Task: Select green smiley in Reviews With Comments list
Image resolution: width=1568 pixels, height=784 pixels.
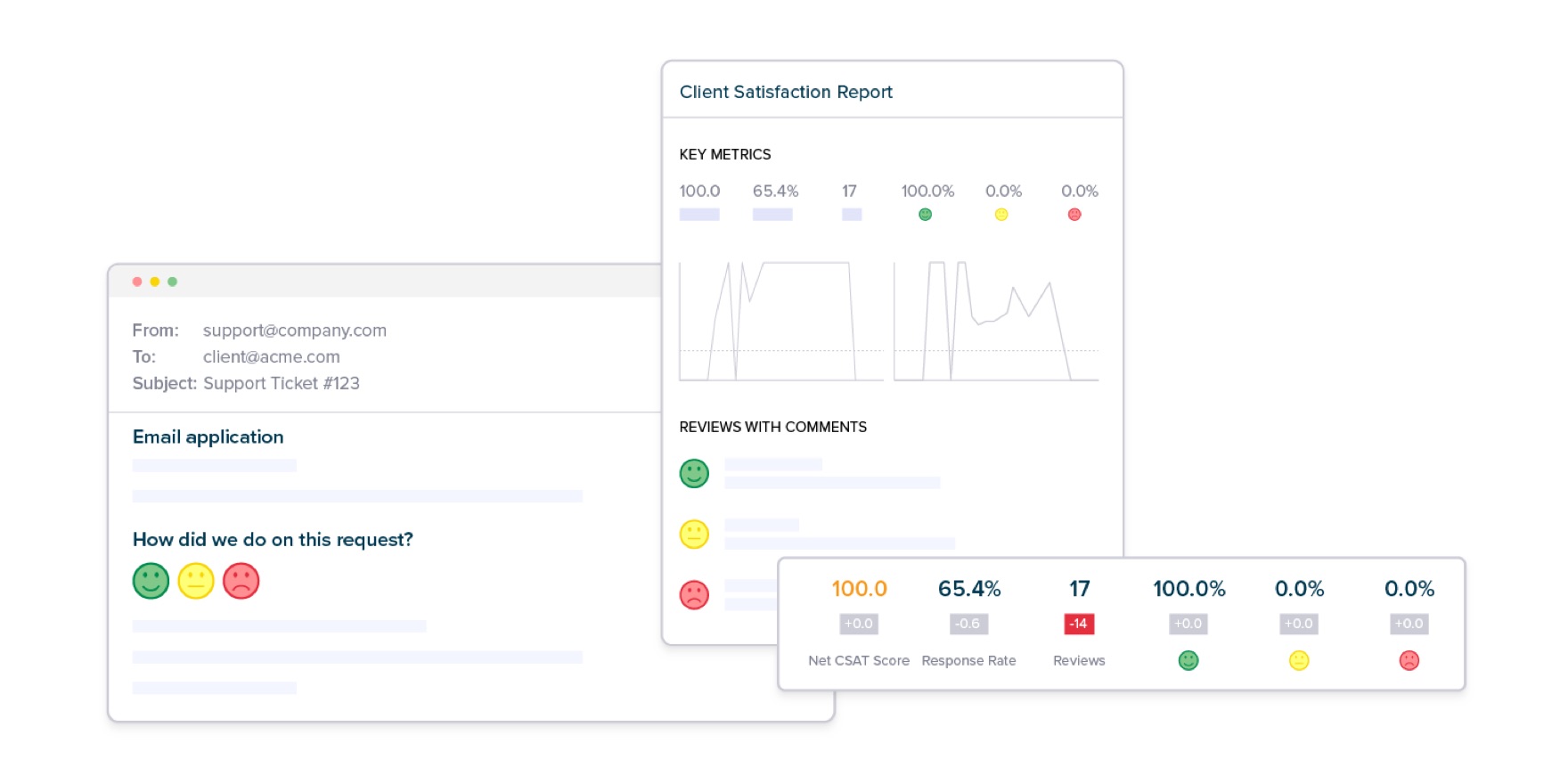Action: coord(694,473)
